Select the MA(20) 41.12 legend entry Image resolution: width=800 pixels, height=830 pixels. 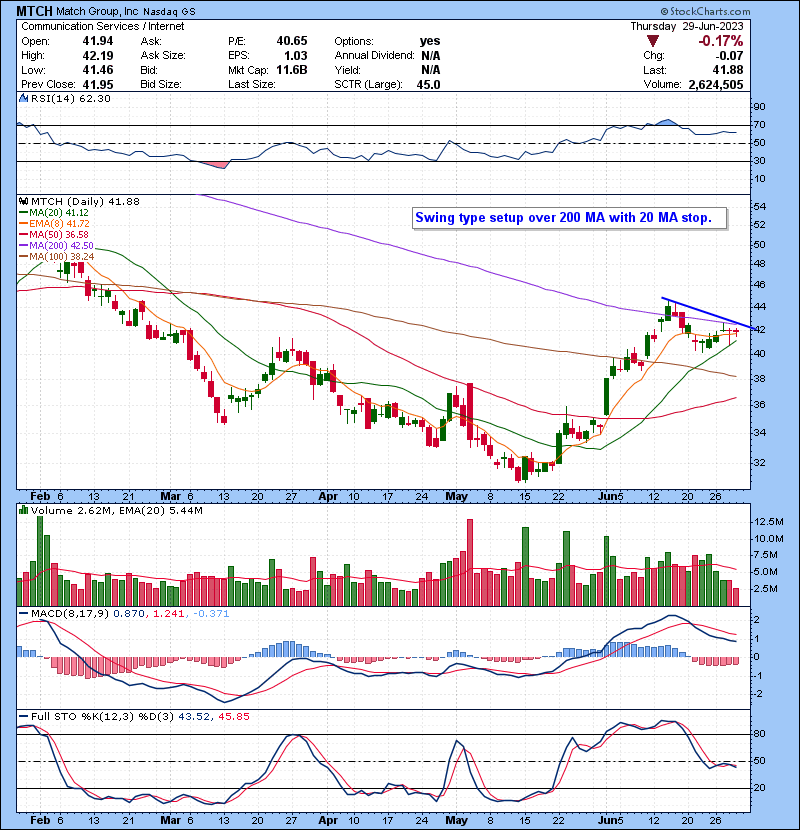coord(54,212)
